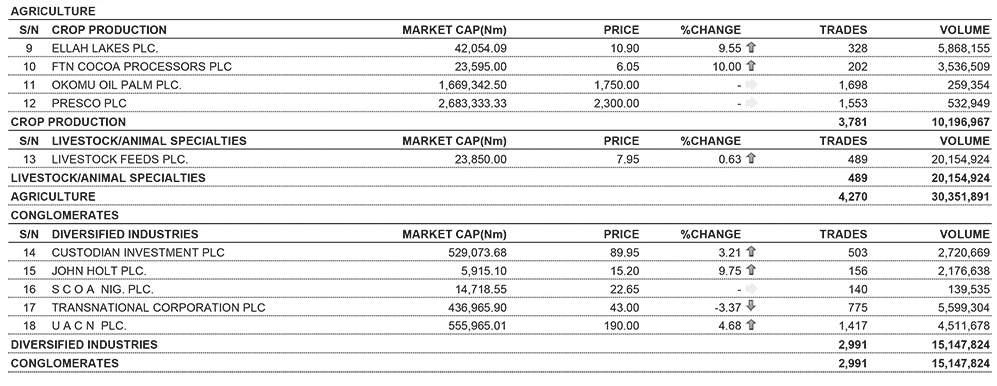Image resolution: width=997 pixels, height=386 pixels.
Task: Click the VOLUME header in the Diversified Industries table
Action: (965, 234)
